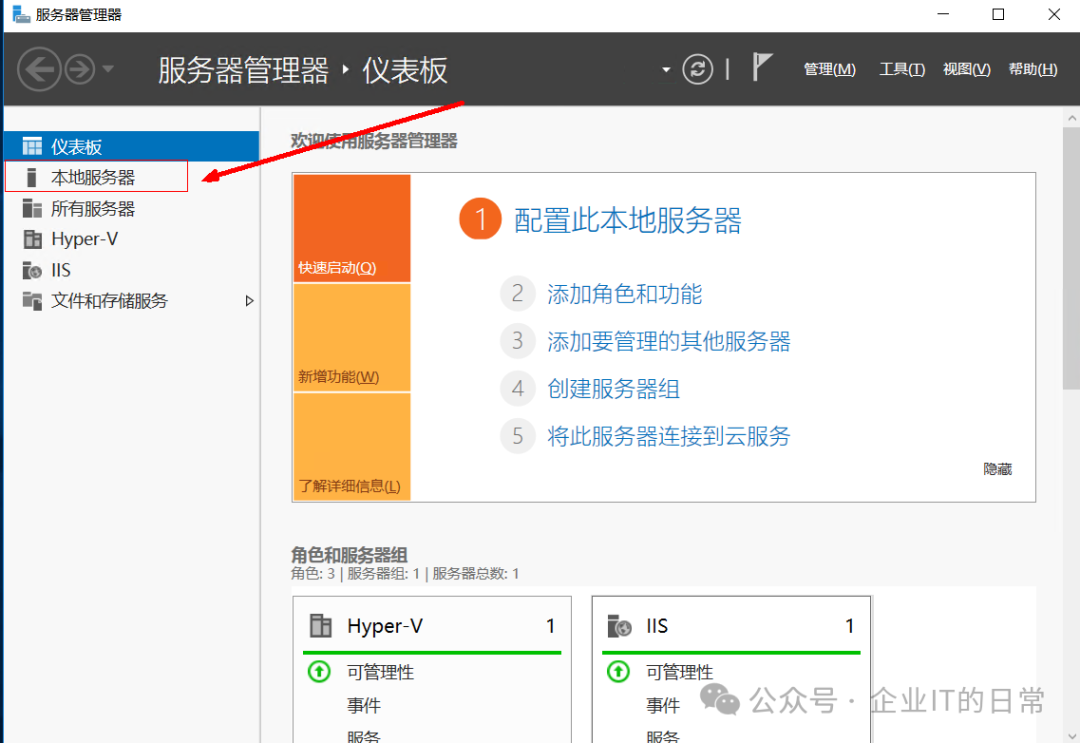Image resolution: width=1080 pixels, height=743 pixels.
Task: Open the 了解详细信息(L) tile
Action: (x=352, y=446)
